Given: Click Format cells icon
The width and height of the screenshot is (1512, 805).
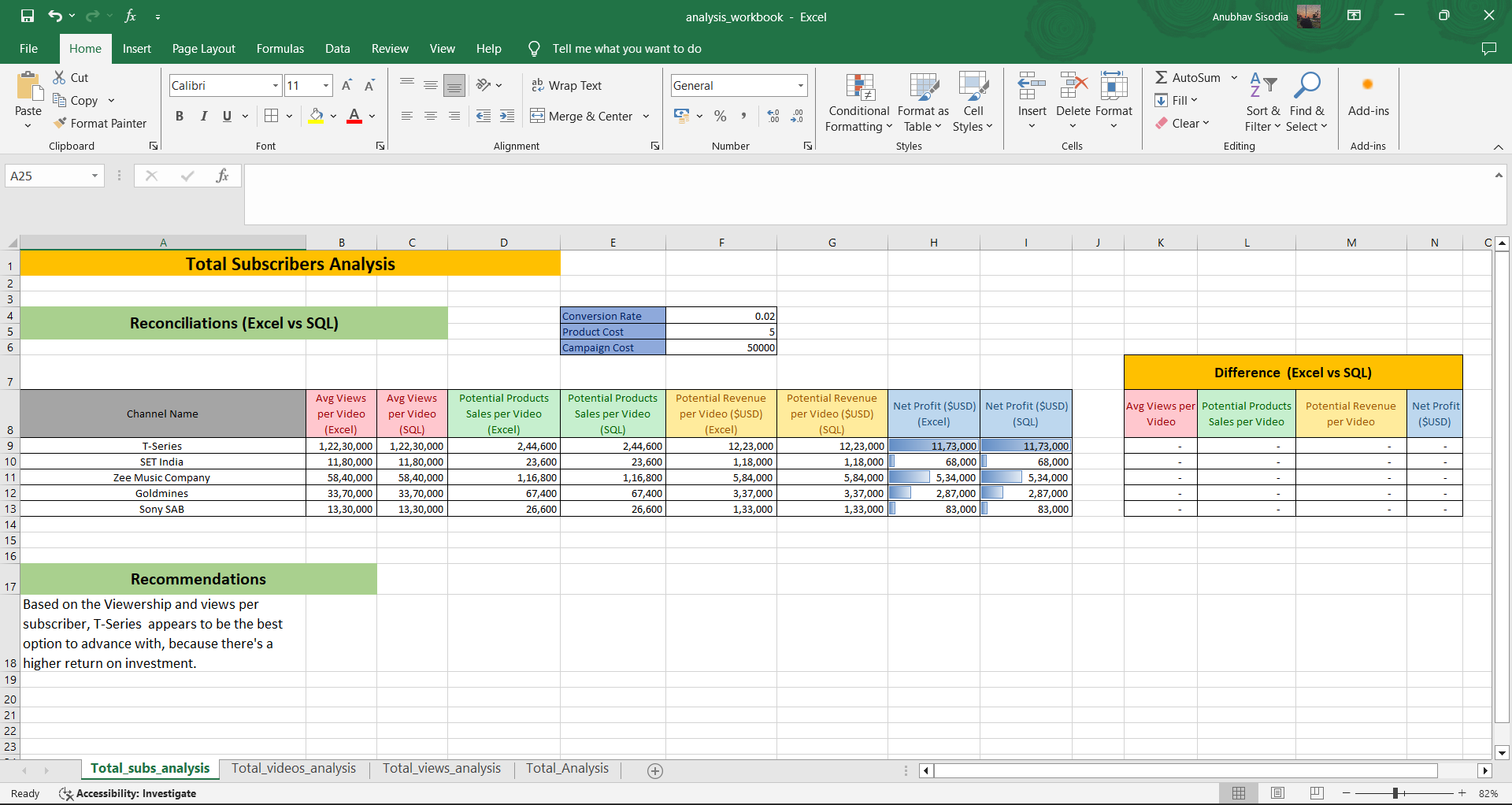Looking at the screenshot, I should (x=1114, y=86).
